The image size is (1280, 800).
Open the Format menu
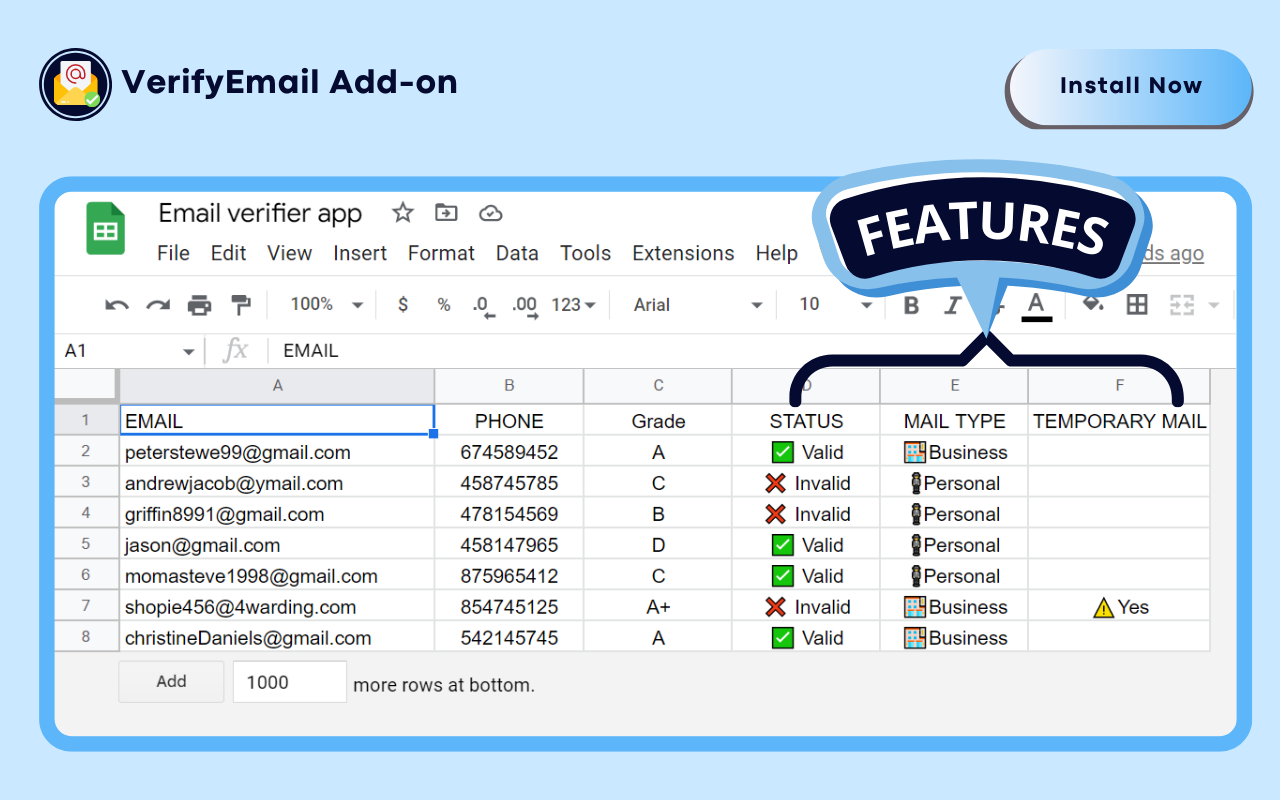[441, 253]
